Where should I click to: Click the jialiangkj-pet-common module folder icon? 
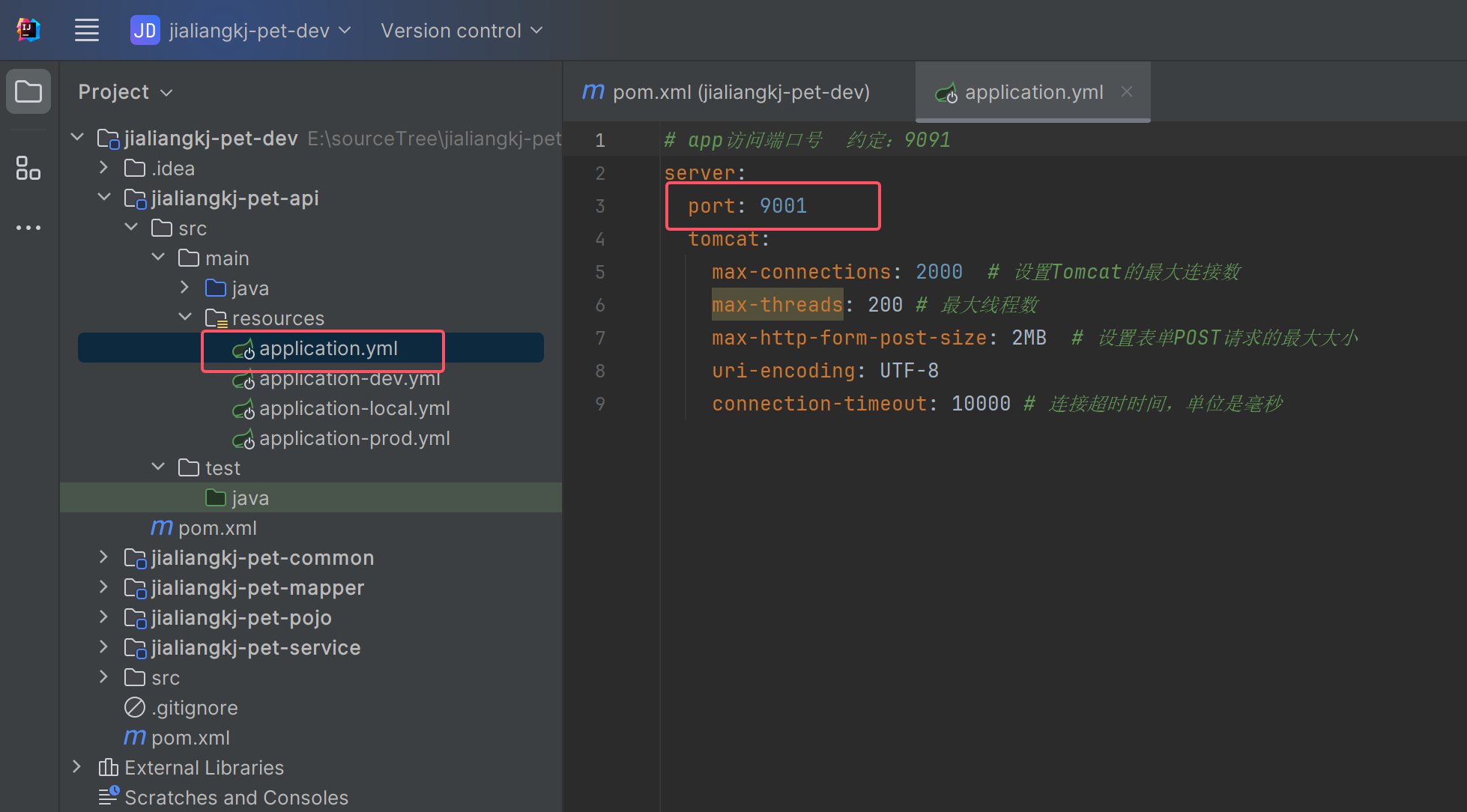135,558
